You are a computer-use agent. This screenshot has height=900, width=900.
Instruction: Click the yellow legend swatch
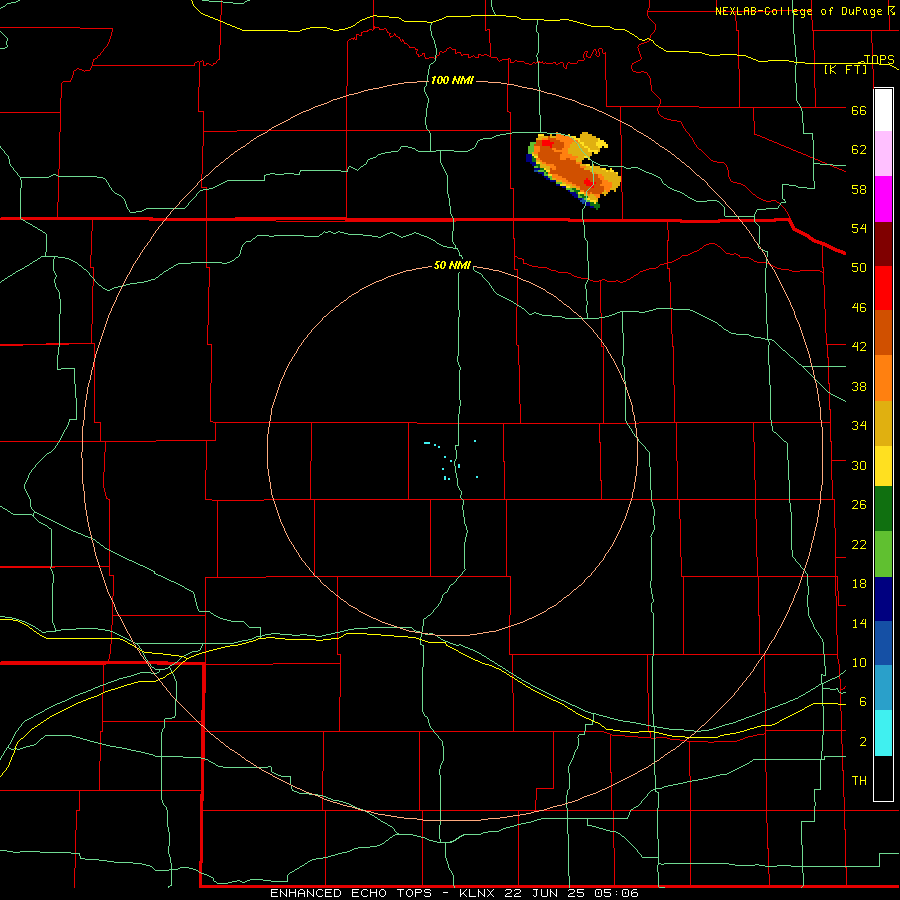point(883,465)
